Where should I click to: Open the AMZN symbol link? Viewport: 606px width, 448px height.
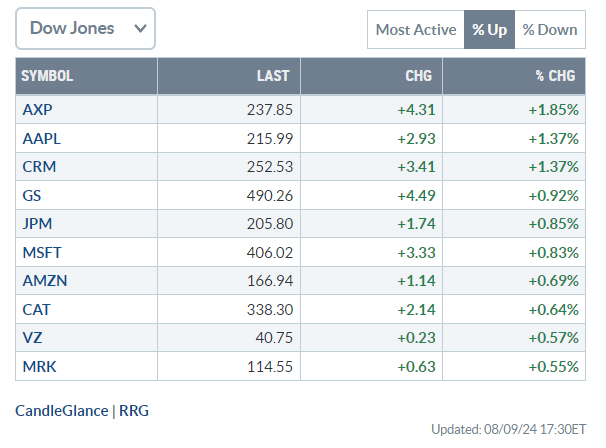(x=45, y=281)
